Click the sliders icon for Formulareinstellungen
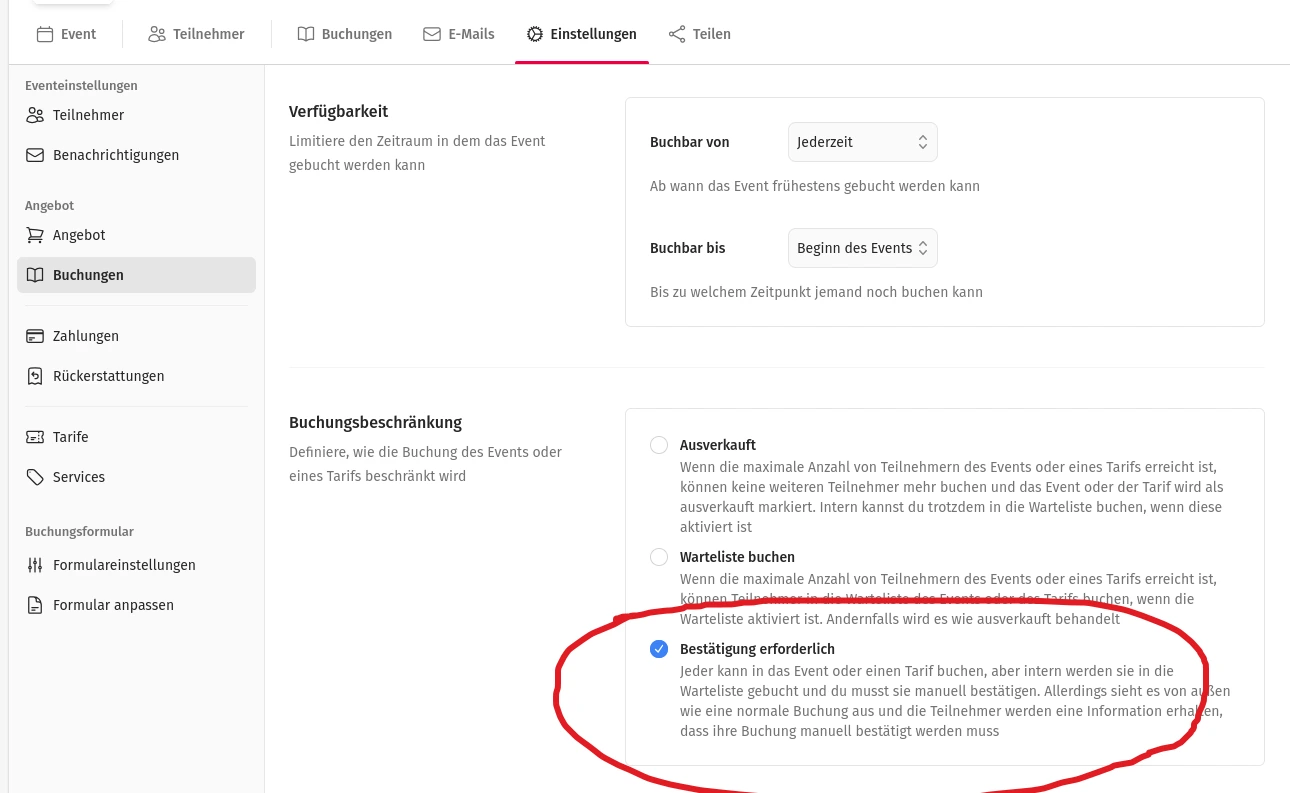Screen dimensions: 1290x793 (x=35, y=565)
